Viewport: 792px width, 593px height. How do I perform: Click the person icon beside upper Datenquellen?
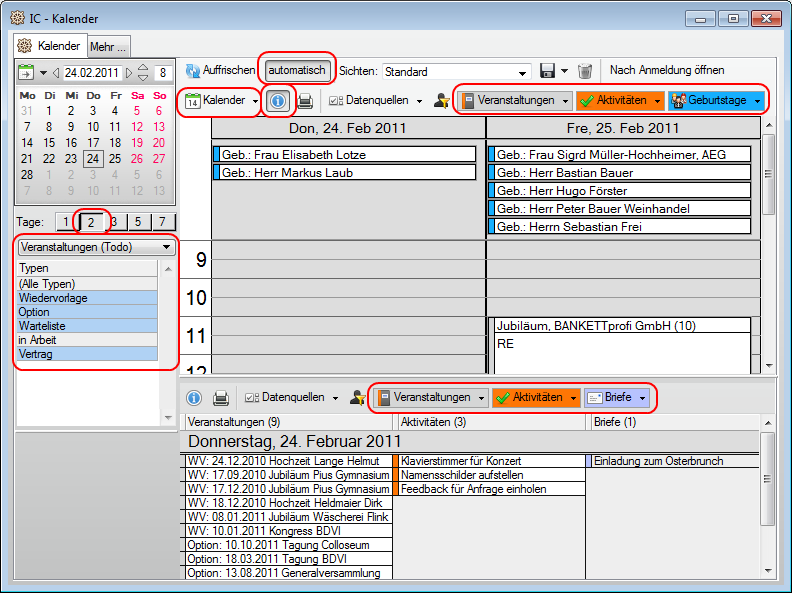pyautogui.click(x=441, y=101)
